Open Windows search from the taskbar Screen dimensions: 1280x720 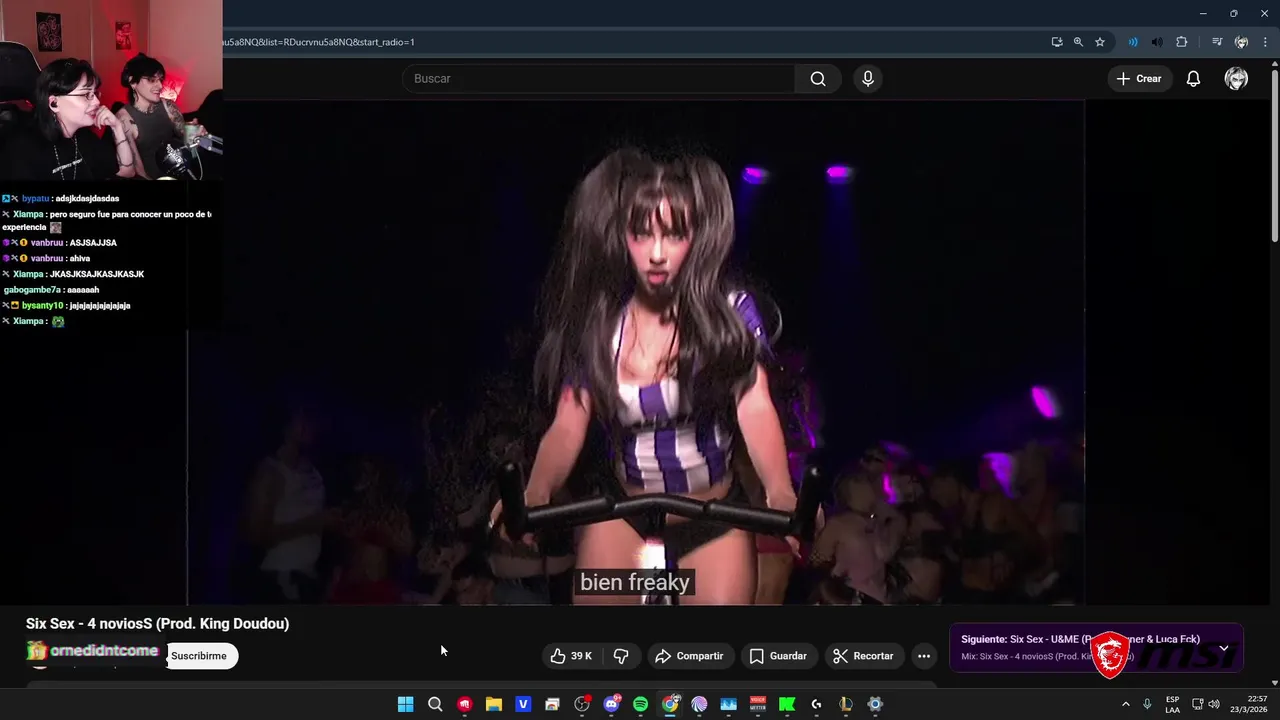(435, 704)
